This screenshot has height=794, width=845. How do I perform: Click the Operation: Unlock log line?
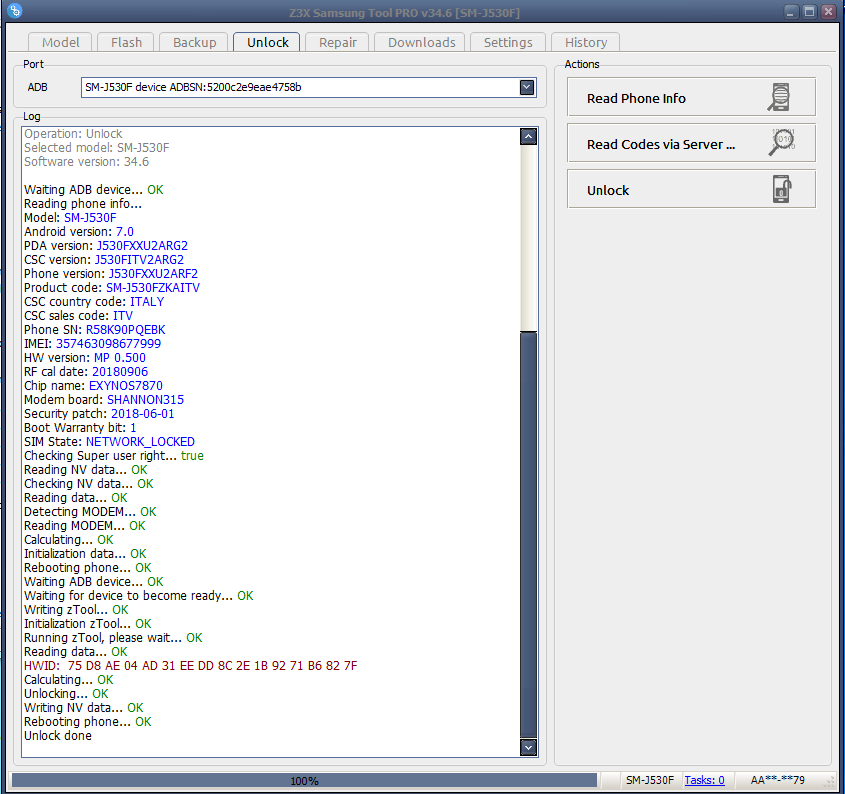[73, 134]
